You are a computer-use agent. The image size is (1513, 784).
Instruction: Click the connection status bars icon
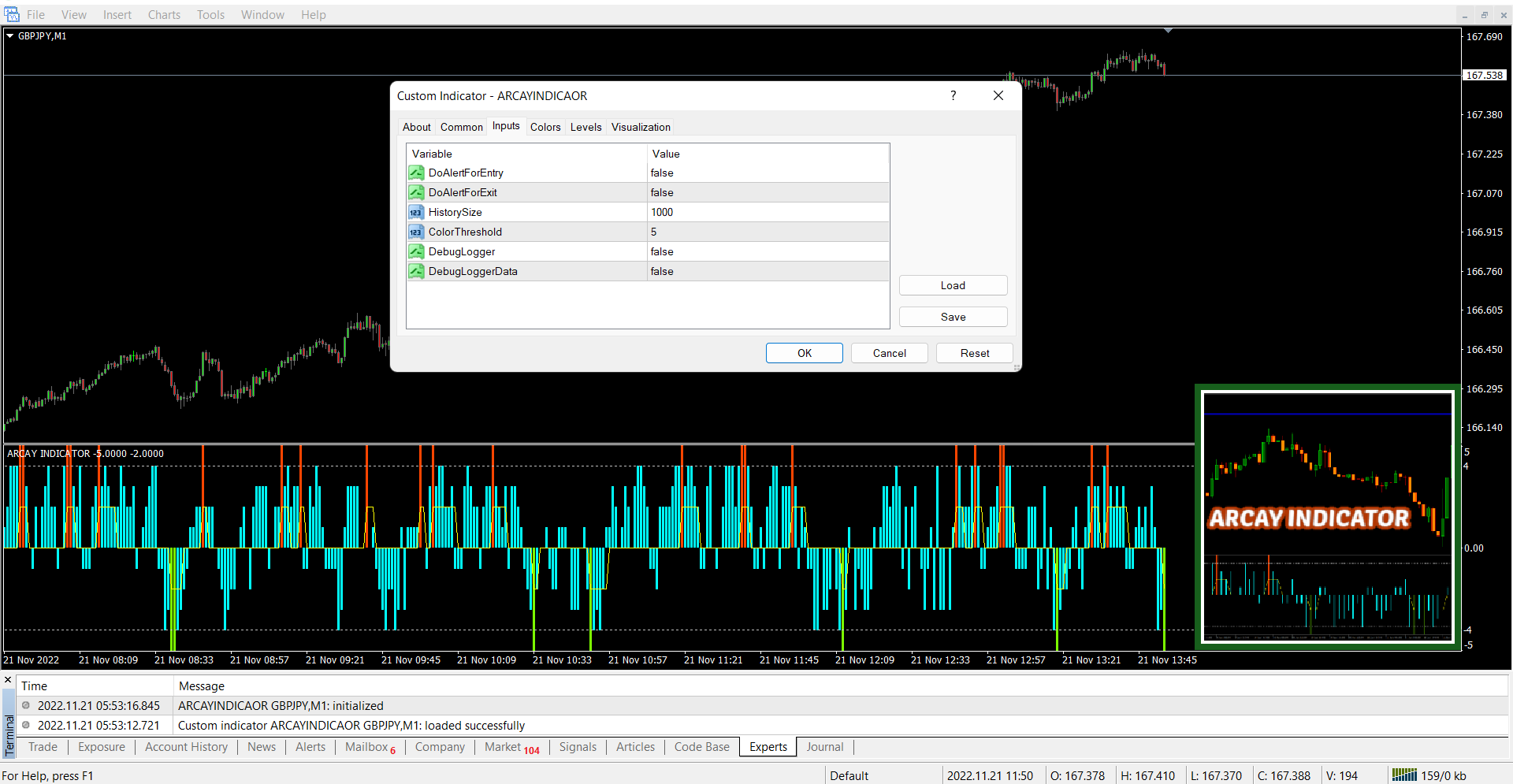pos(1403,775)
